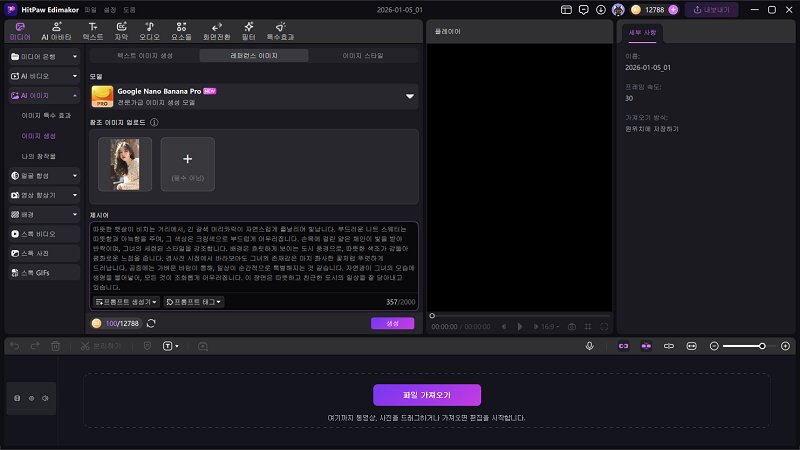Click the 내보내기 export button
Image resolution: width=800 pixels, height=450 pixels.
[711, 10]
